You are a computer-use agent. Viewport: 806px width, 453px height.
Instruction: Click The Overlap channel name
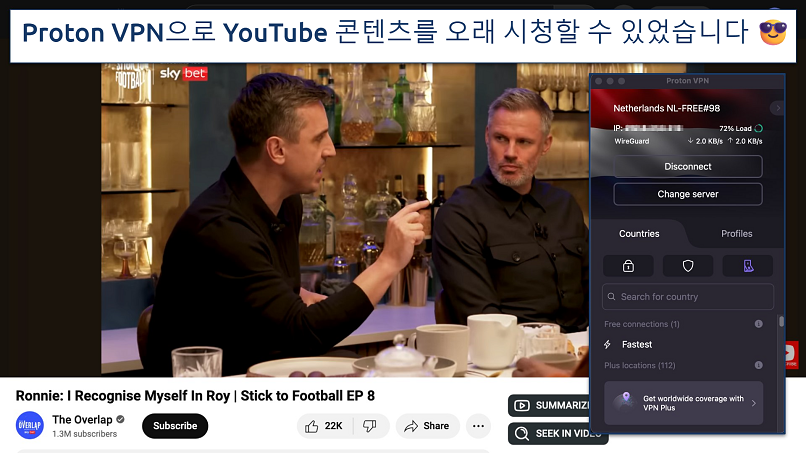coord(82,420)
